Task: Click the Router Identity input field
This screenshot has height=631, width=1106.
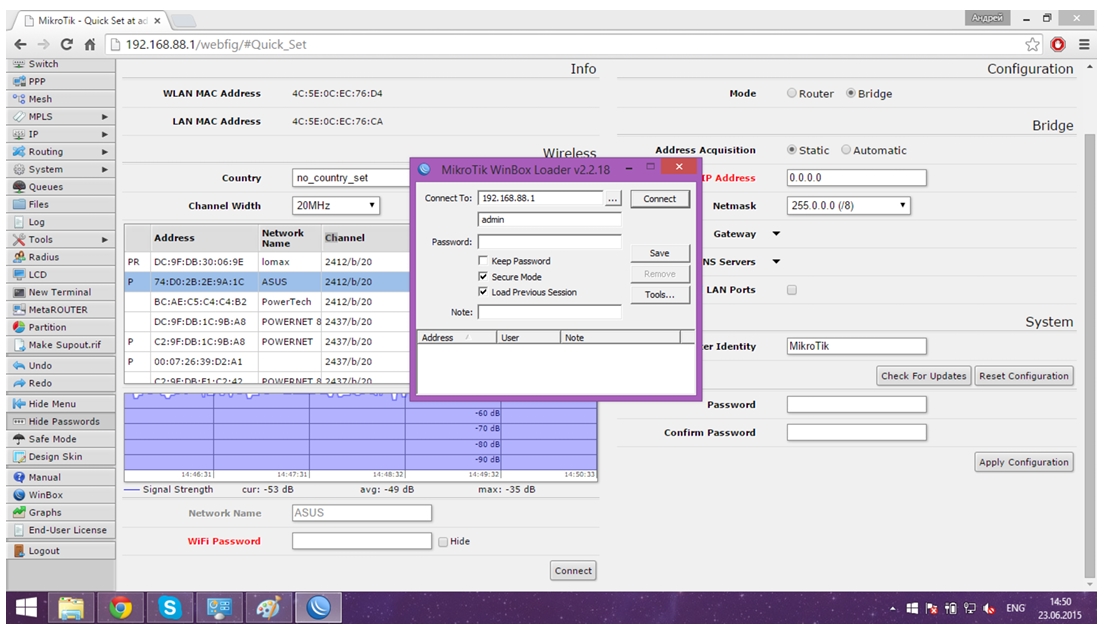Action: [856, 346]
